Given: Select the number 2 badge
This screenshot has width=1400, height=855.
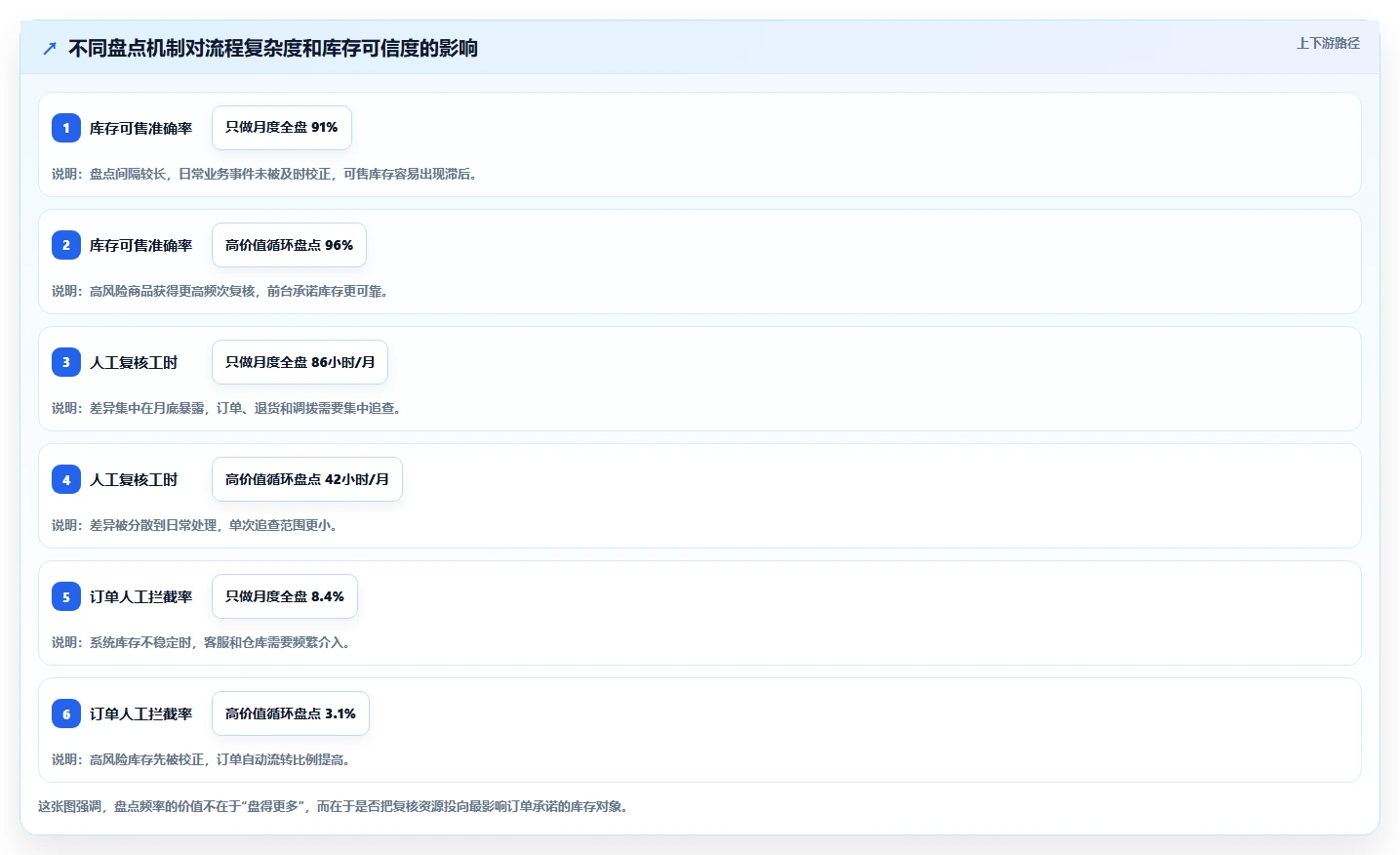Looking at the screenshot, I should [66, 245].
